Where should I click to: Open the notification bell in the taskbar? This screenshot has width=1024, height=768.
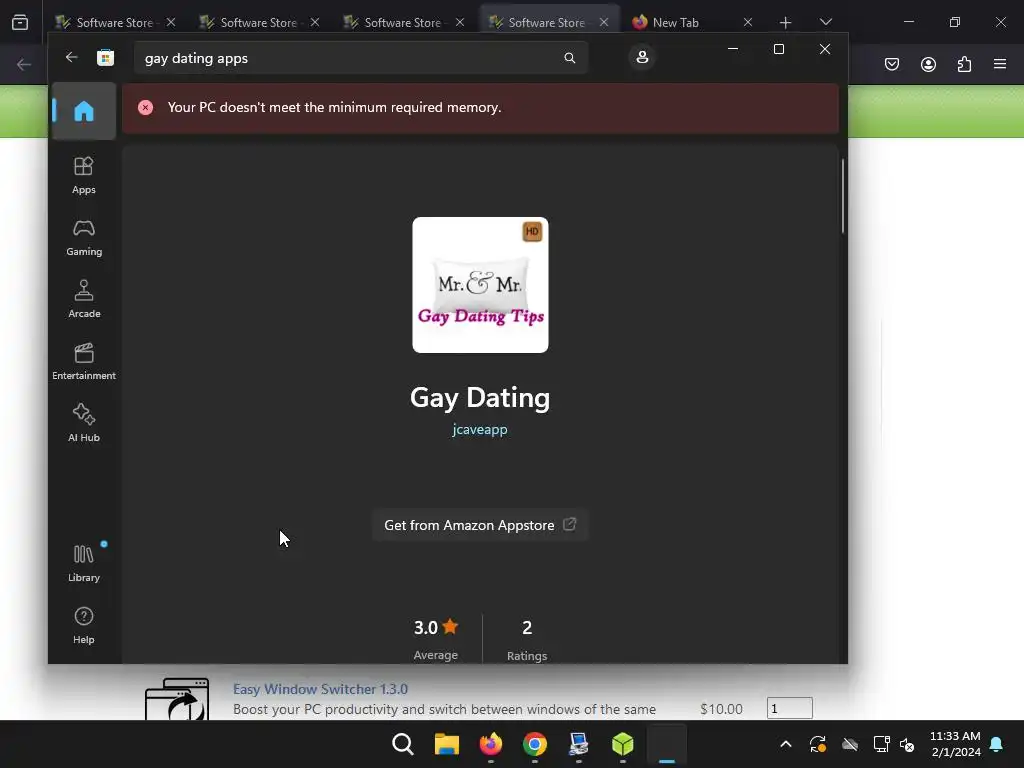997,744
